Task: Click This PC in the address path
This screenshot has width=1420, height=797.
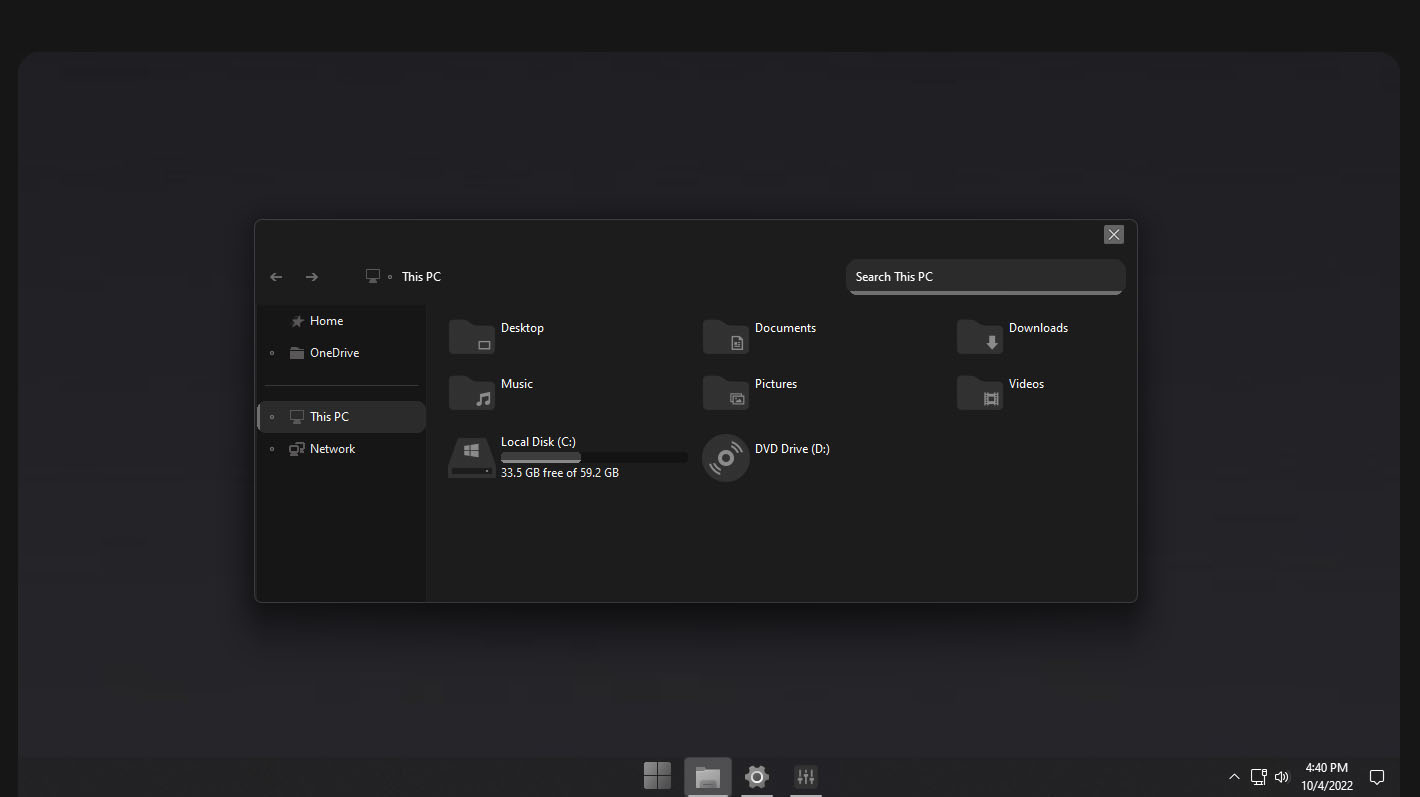Action: tap(421, 277)
